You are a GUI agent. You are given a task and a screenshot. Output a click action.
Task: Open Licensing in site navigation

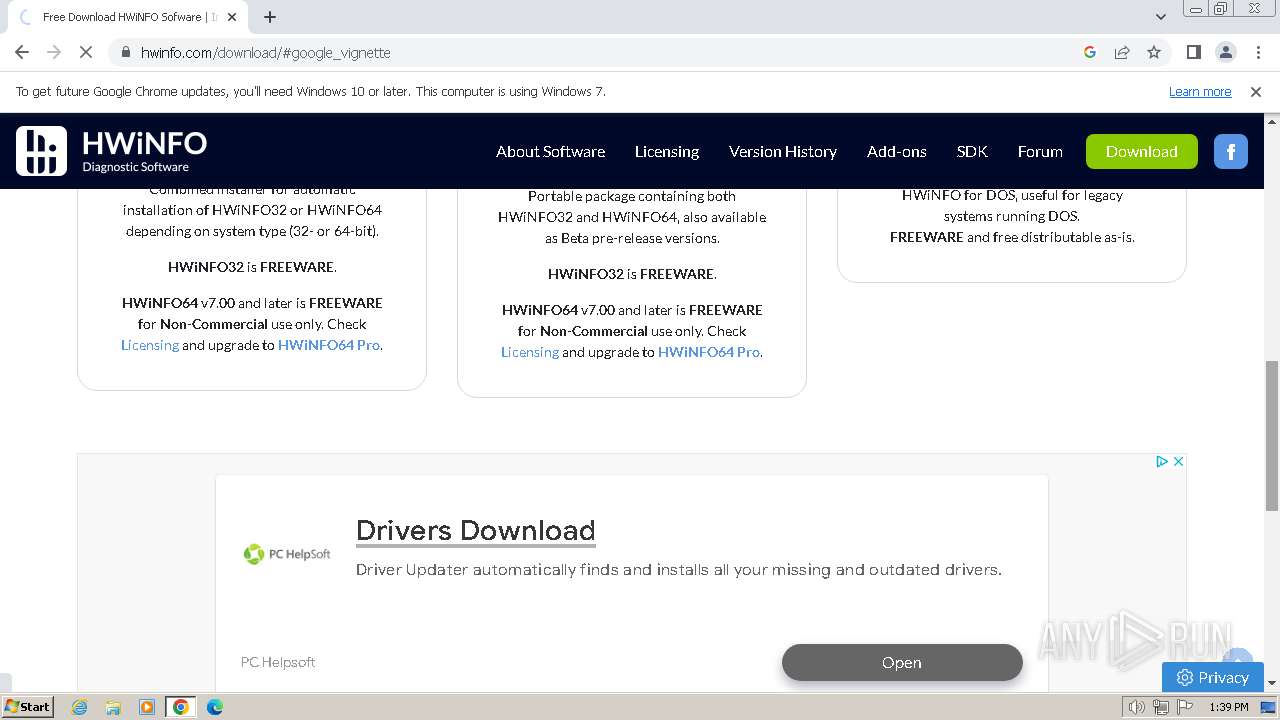point(667,151)
